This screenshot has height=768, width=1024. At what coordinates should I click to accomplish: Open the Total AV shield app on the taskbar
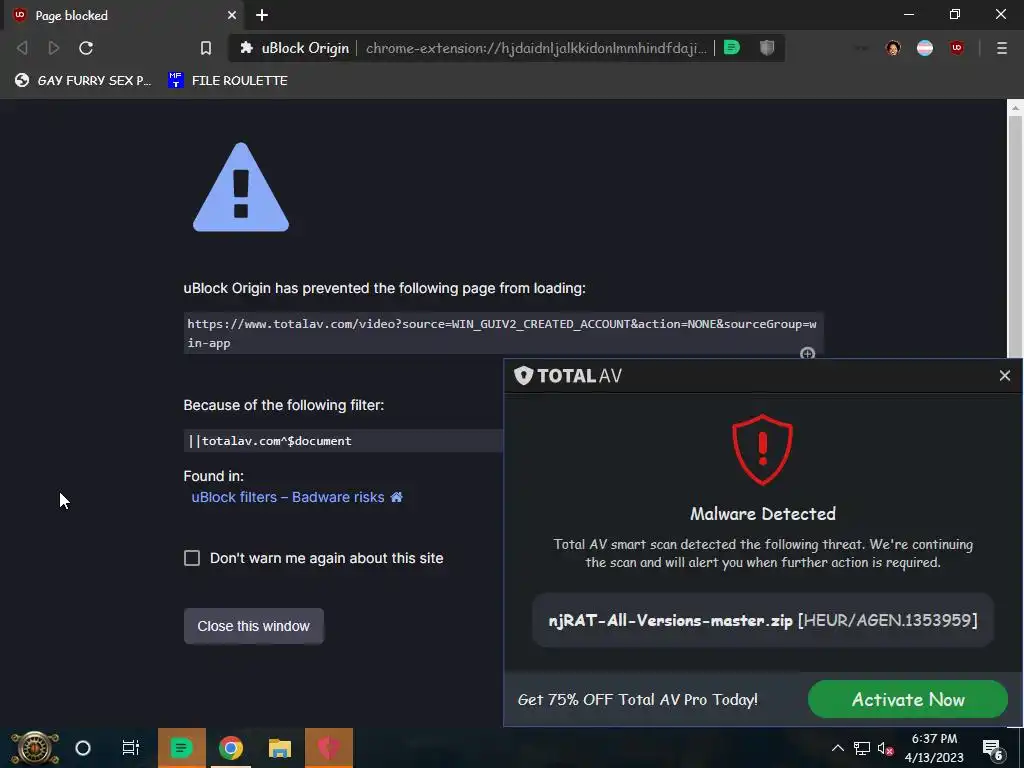(329, 748)
